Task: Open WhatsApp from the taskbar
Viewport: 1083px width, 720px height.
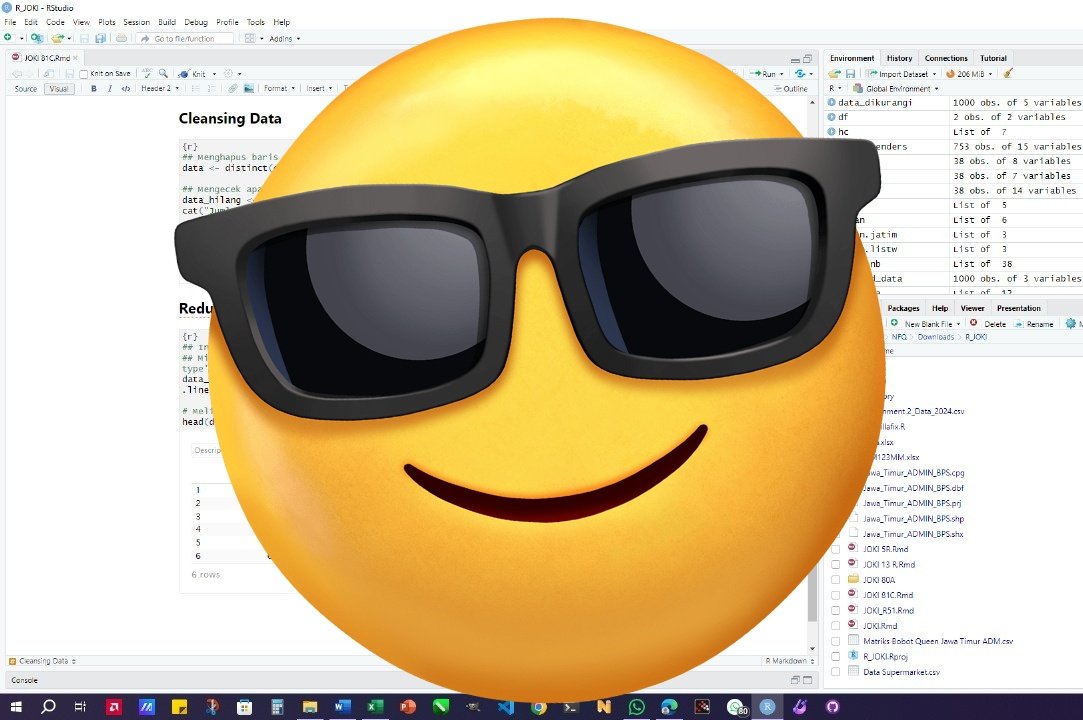Action: click(636, 706)
